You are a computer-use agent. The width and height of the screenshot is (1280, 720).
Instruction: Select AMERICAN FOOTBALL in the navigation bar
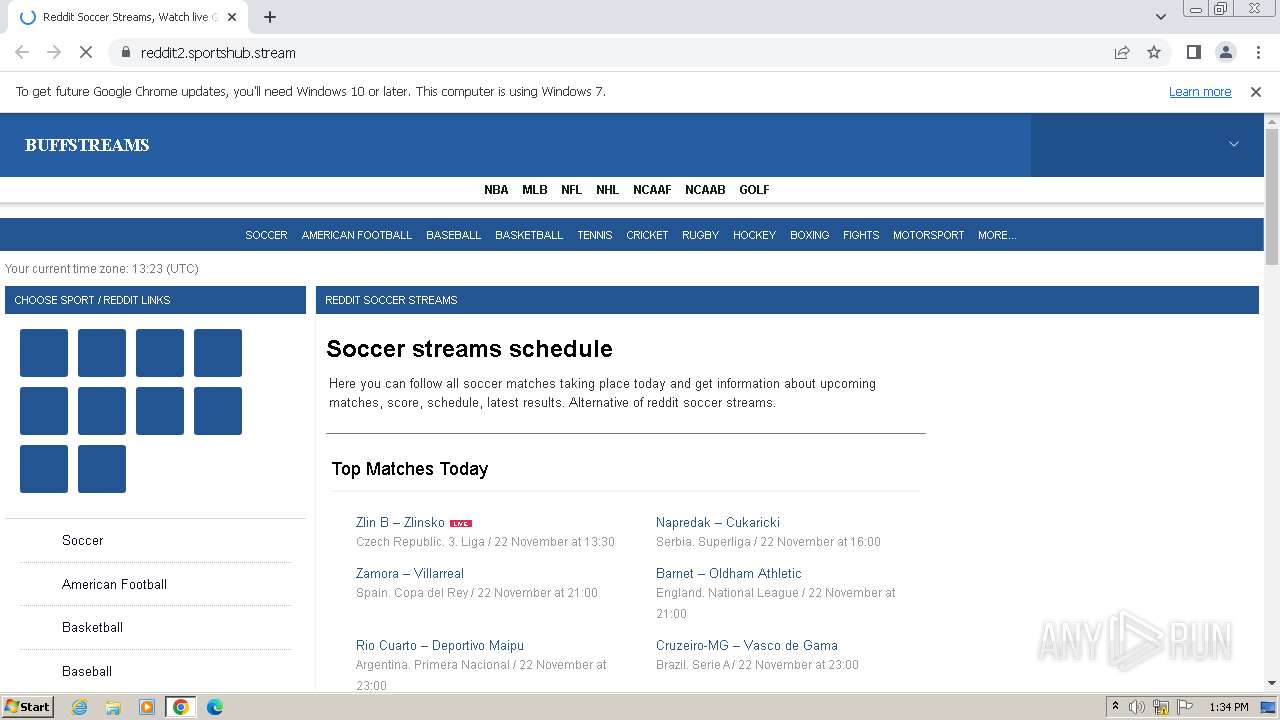(357, 235)
